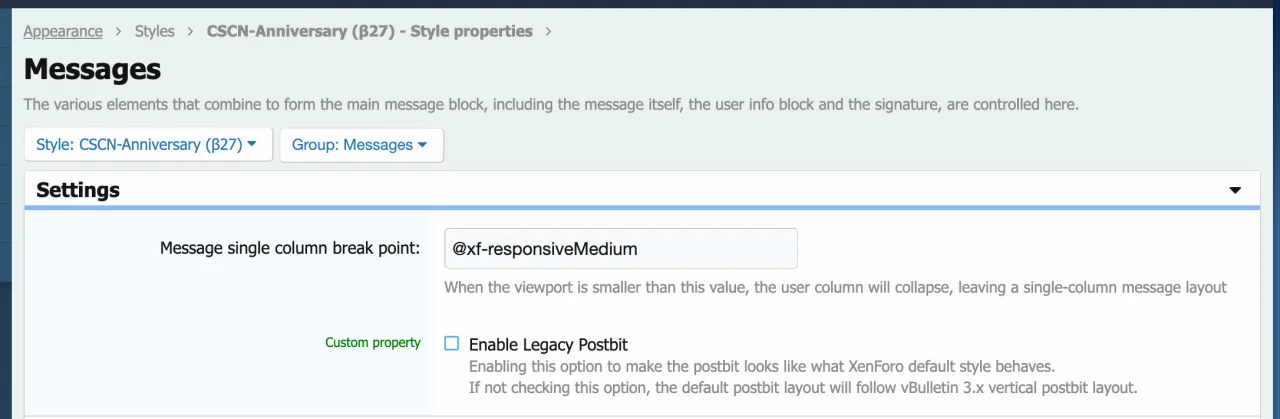
Task: Enable the Legacy Postbit checkbox
Action: pyautogui.click(x=452, y=343)
